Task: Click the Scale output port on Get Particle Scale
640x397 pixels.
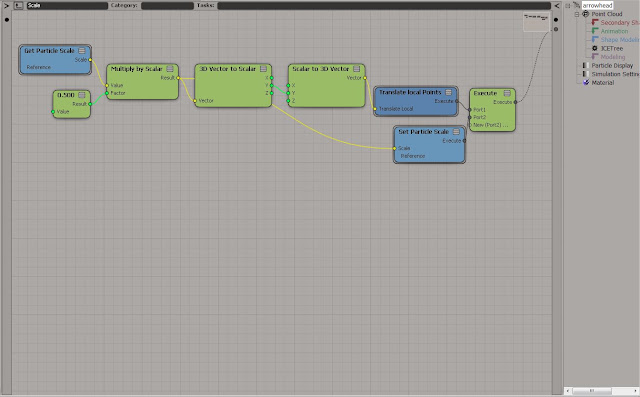Action: coord(90,60)
